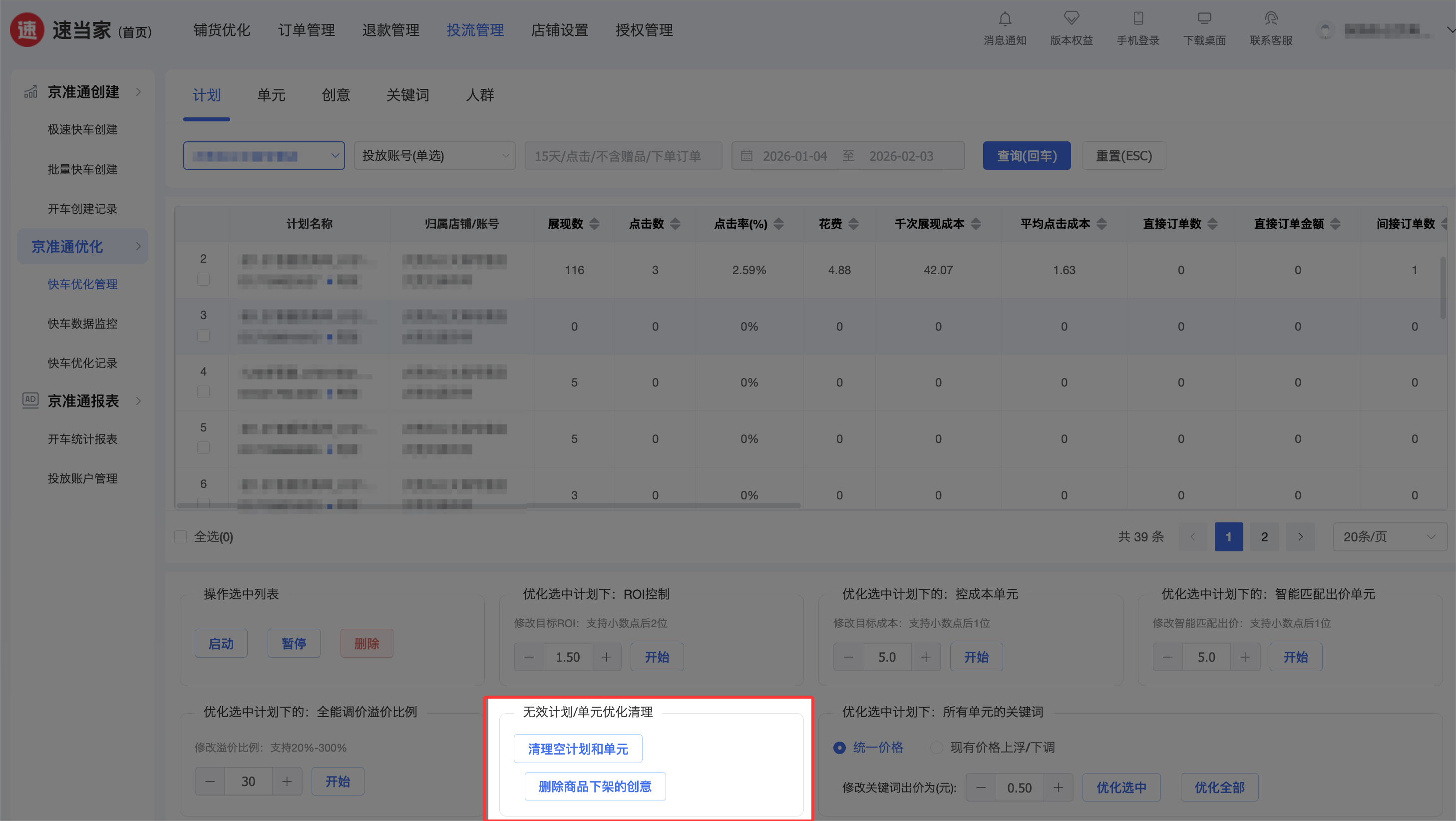Click the 速当家 red logo
The image size is (1456, 821).
tap(27, 30)
